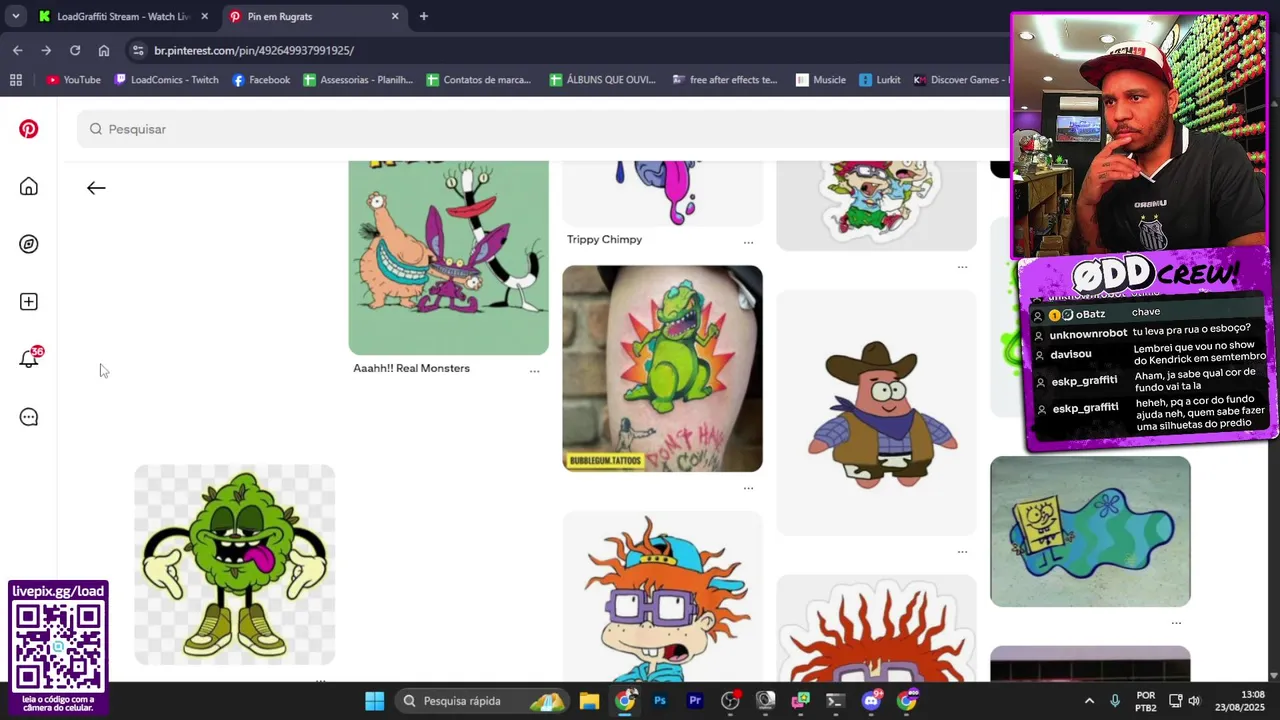Open more options under the SpongeBob blob pin
The image size is (1280, 720).
1176,623
